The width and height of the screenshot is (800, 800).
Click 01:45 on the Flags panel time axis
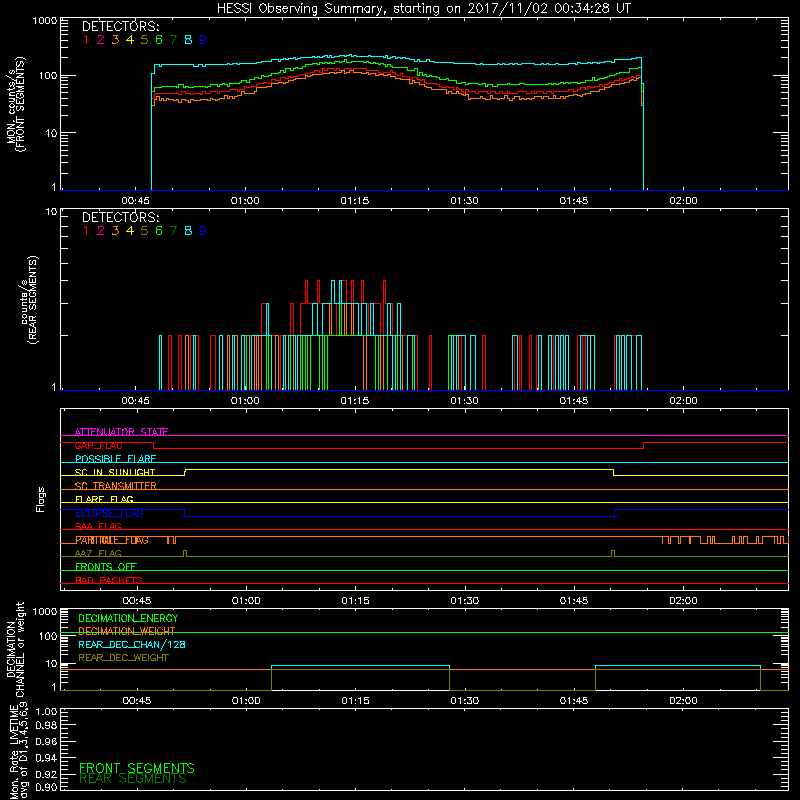coord(574,601)
